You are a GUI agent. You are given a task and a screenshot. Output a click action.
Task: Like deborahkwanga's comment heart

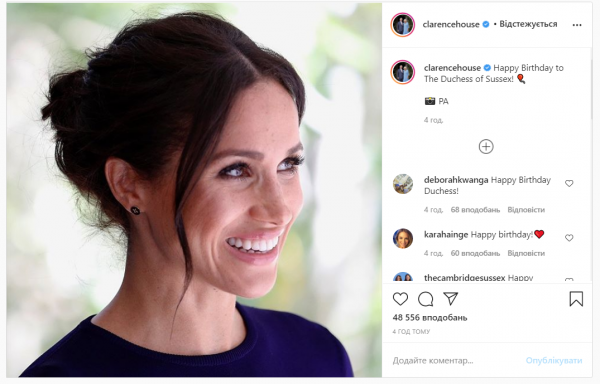point(569,184)
